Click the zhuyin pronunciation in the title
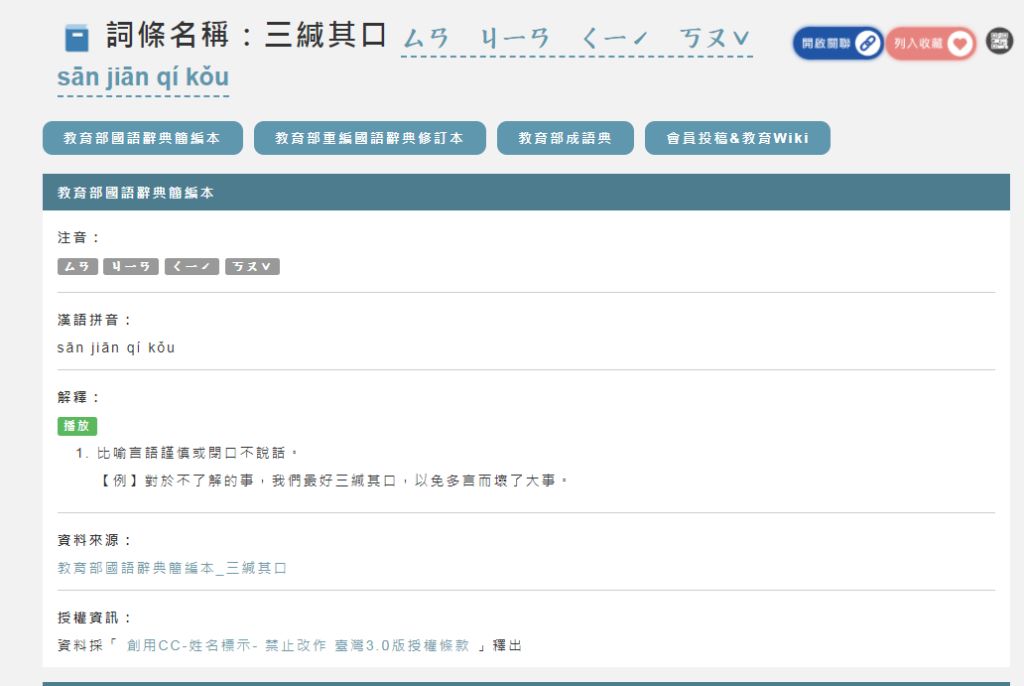Screen dimensions: 1024x686 576,40
